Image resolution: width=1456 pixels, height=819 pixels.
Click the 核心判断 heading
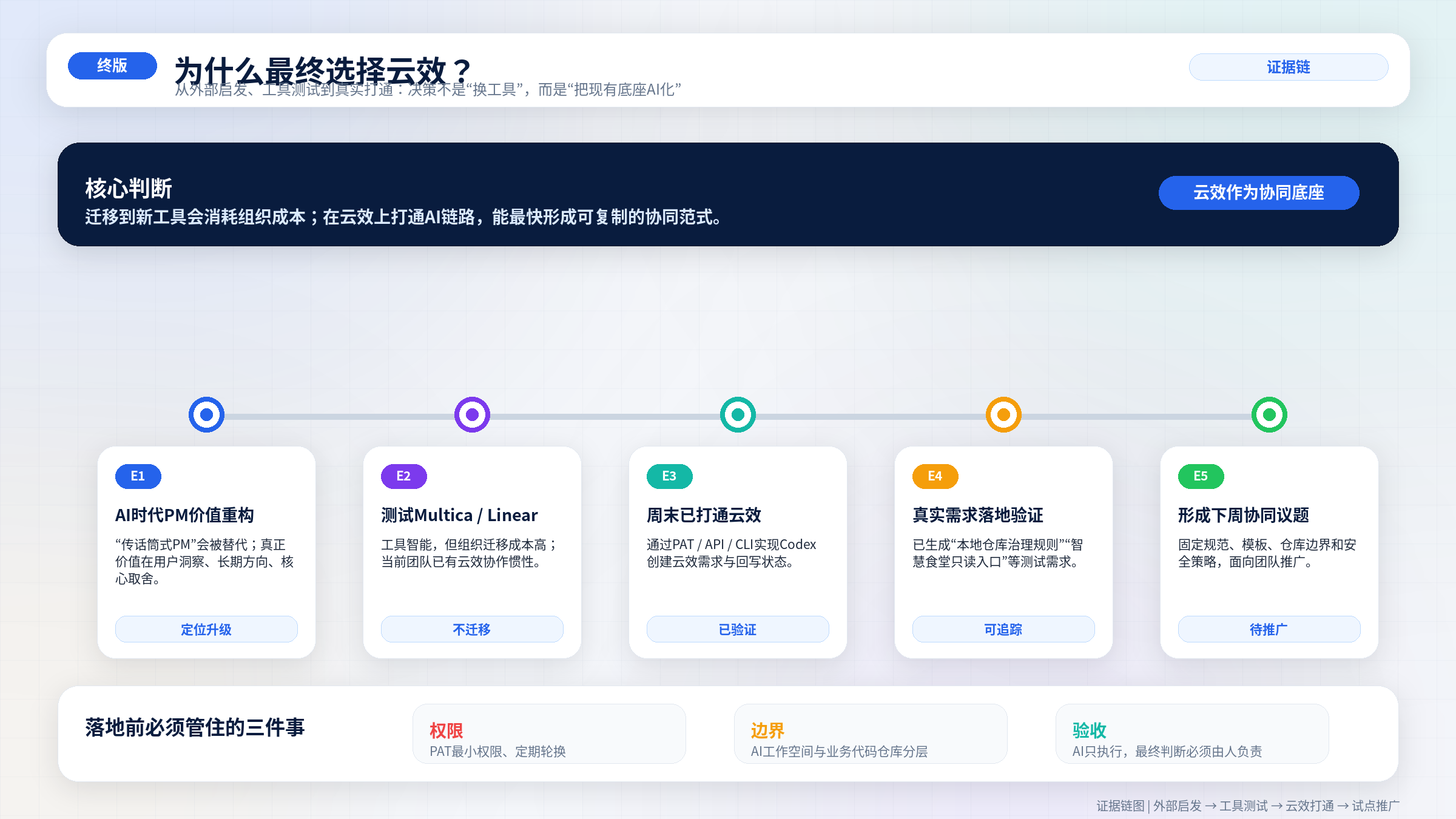pyautogui.click(x=129, y=189)
